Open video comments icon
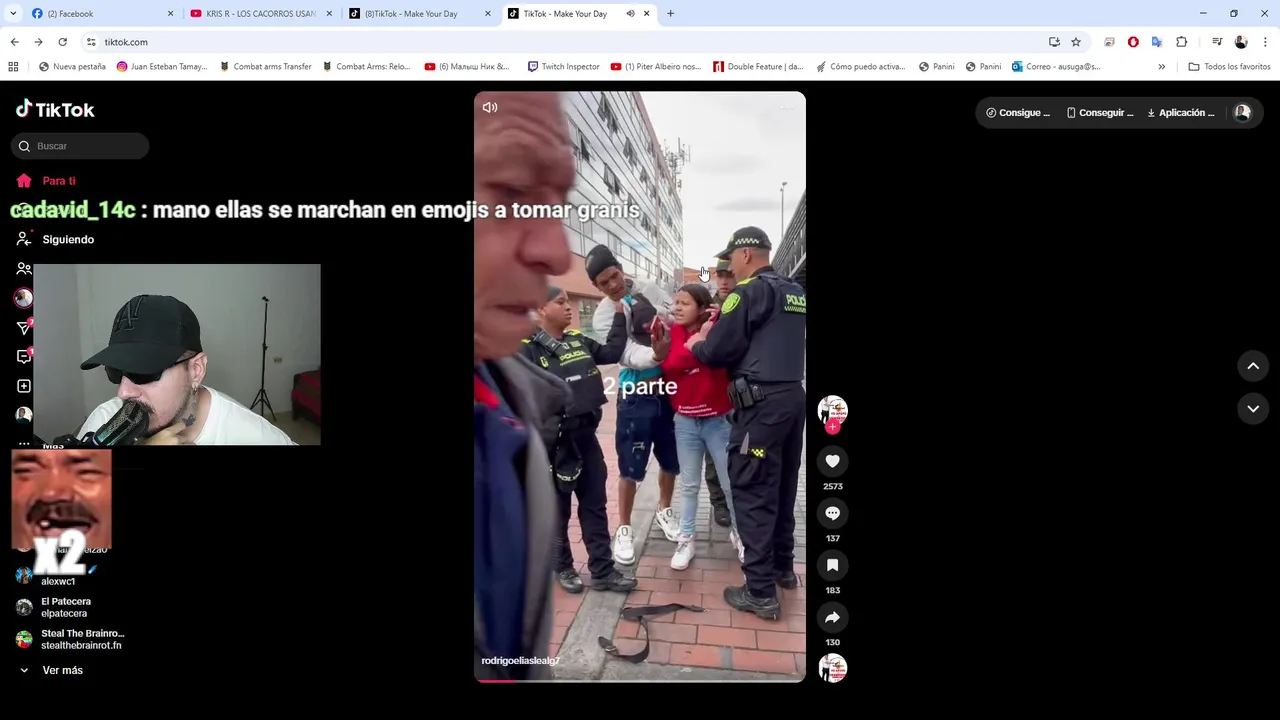 pos(832,513)
